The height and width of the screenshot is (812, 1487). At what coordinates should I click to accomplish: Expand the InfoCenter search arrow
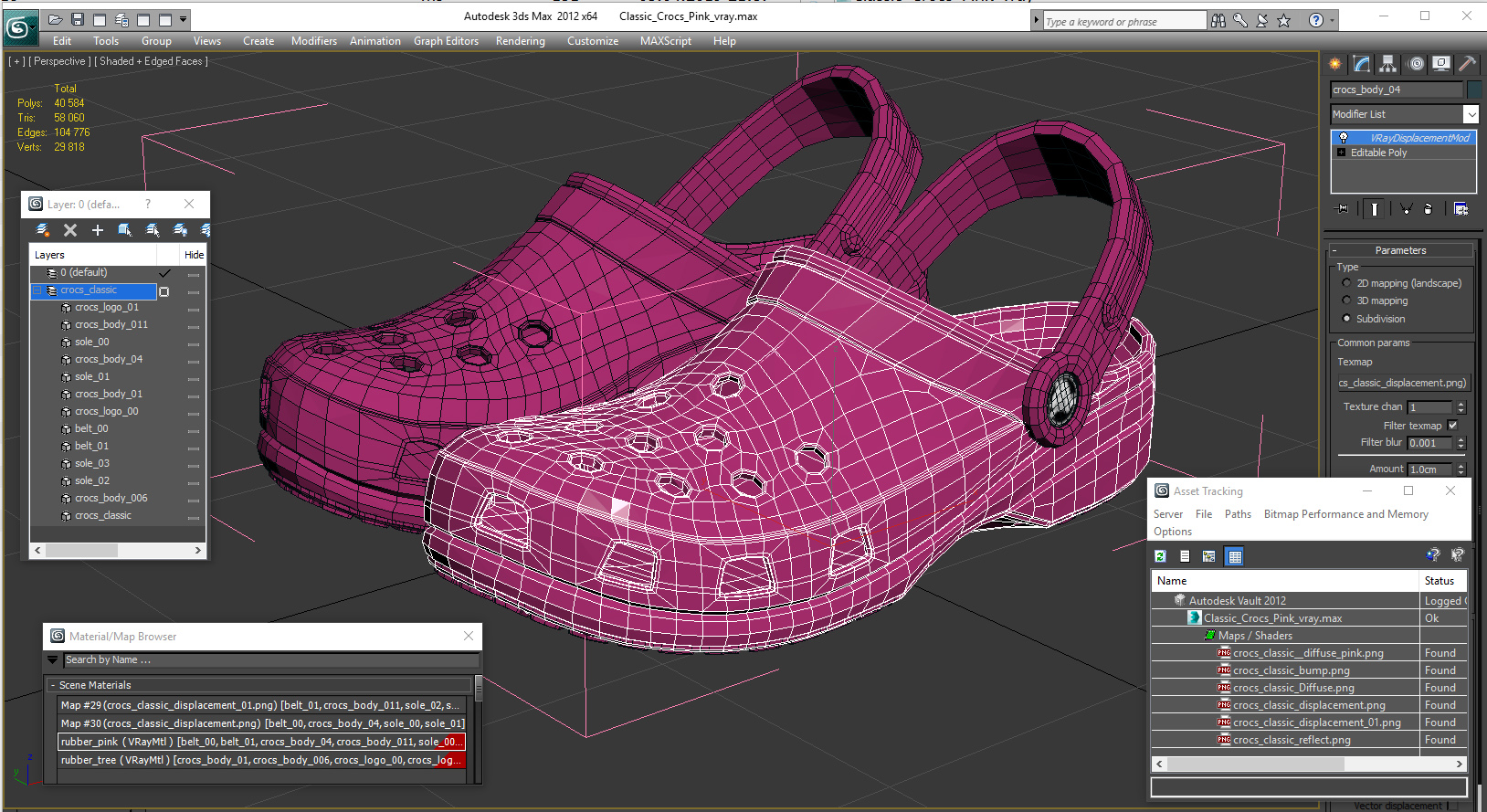coord(1037,20)
